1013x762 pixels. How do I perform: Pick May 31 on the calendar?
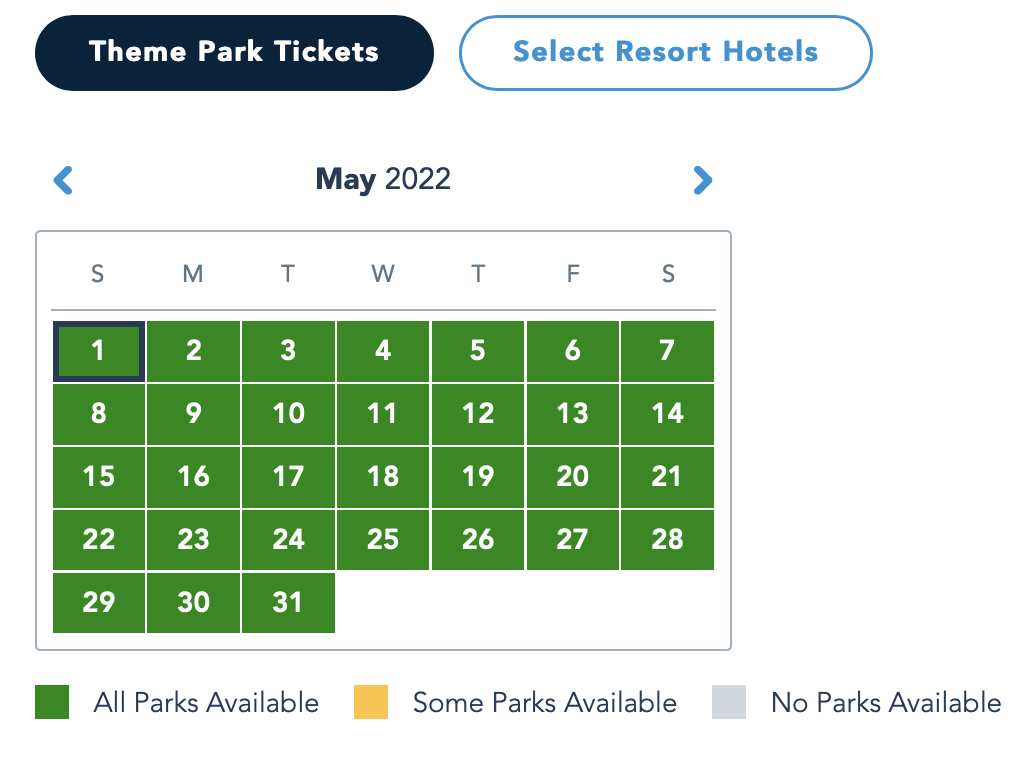pyautogui.click(x=288, y=603)
